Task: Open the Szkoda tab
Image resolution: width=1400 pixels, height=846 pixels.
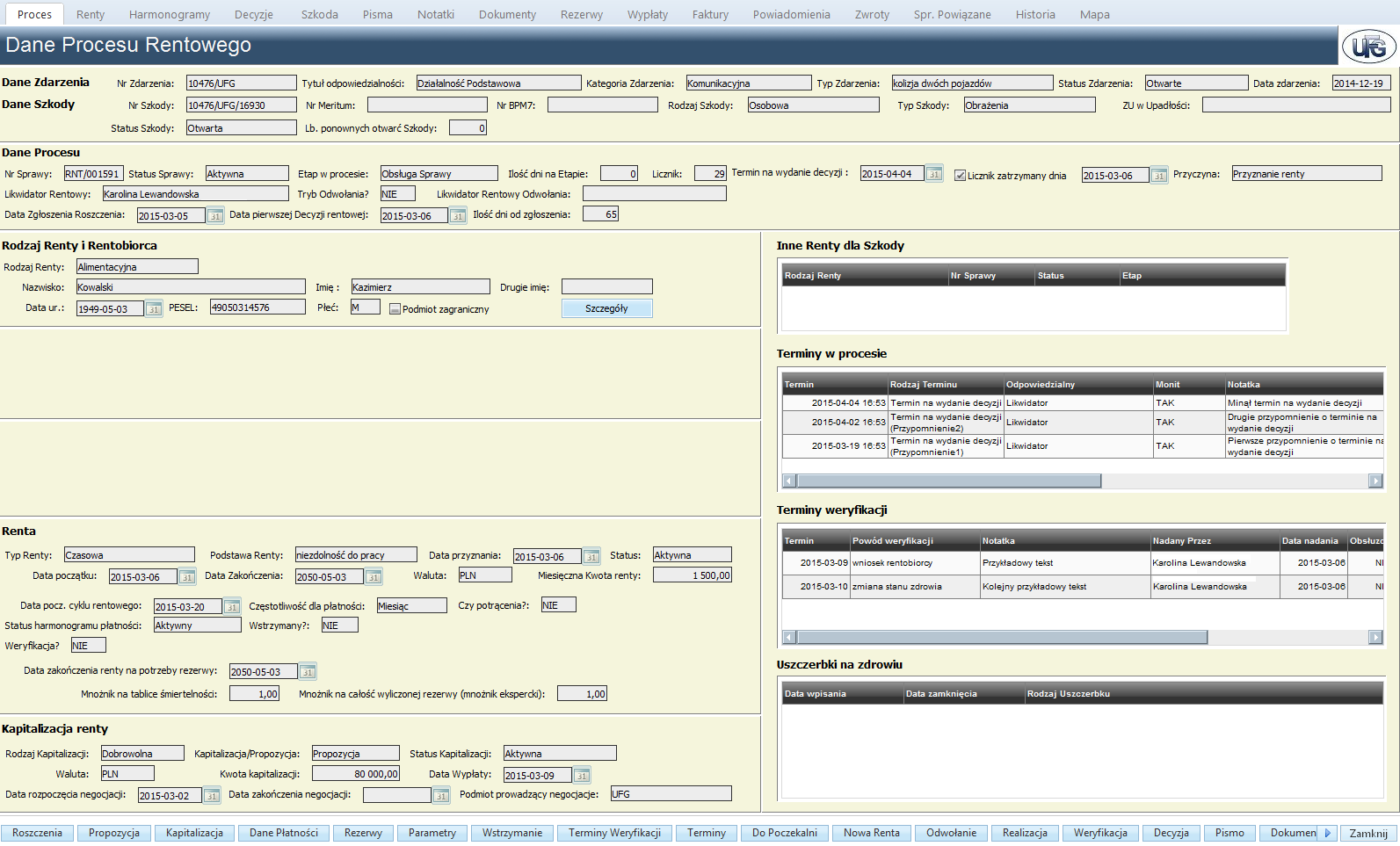Action: click(320, 14)
